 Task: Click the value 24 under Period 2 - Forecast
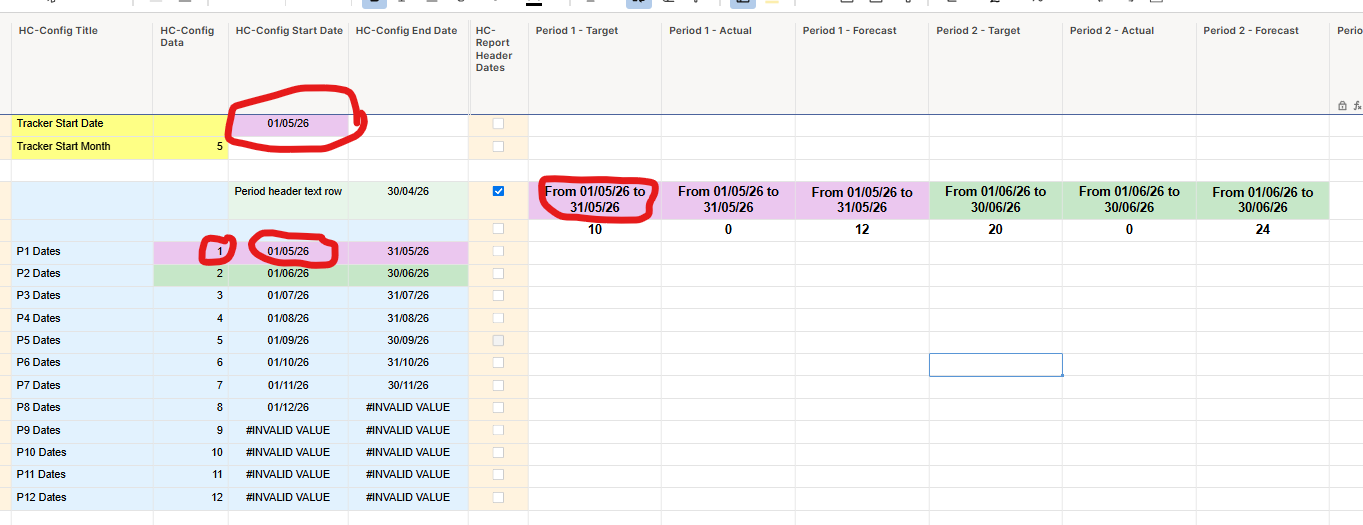coord(1263,230)
